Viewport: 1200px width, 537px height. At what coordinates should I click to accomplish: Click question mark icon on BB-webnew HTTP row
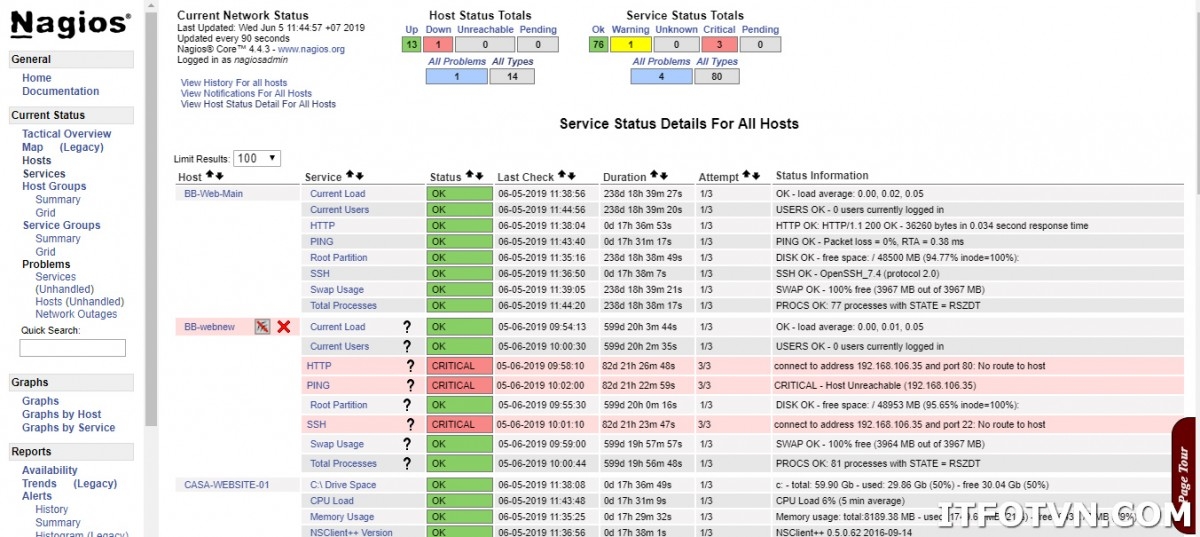pos(410,366)
